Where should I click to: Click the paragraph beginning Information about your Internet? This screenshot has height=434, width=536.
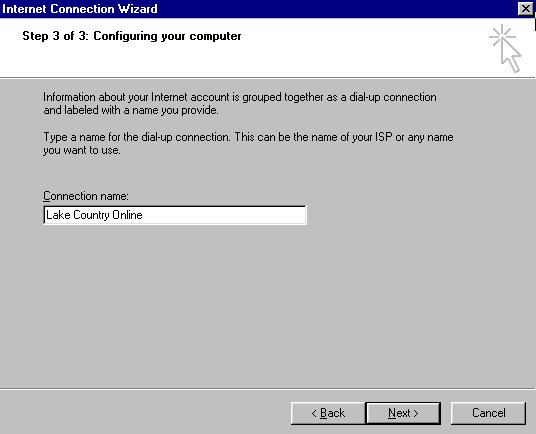click(x=240, y=104)
